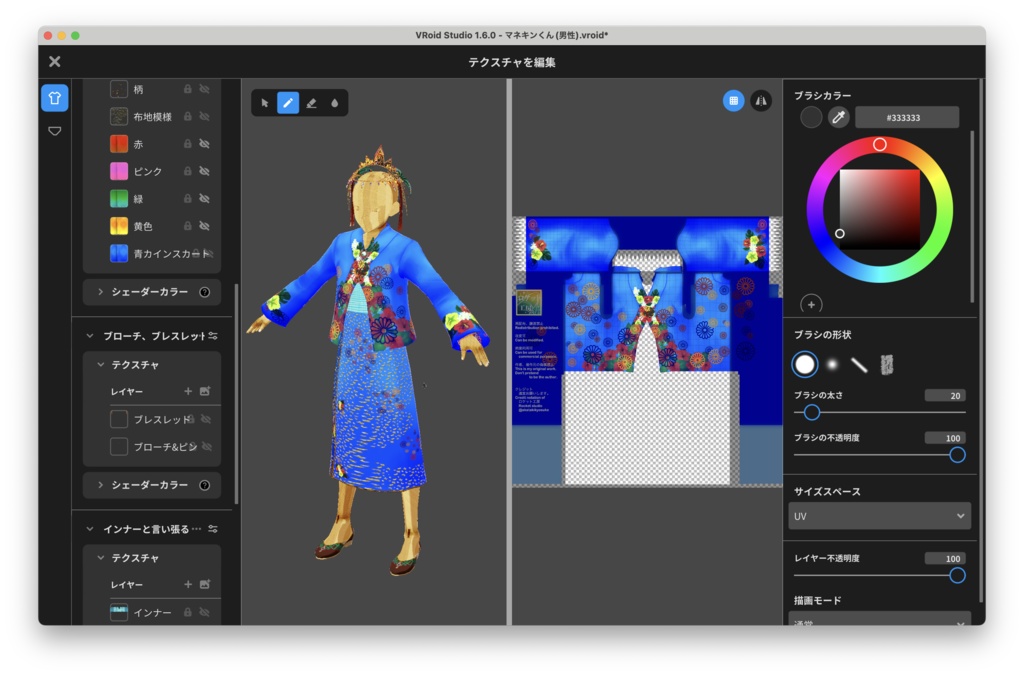Image resolution: width=1024 pixels, height=676 pixels.
Task: Toggle visibility of the ブローチ&ピン layer
Action: tap(207, 447)
